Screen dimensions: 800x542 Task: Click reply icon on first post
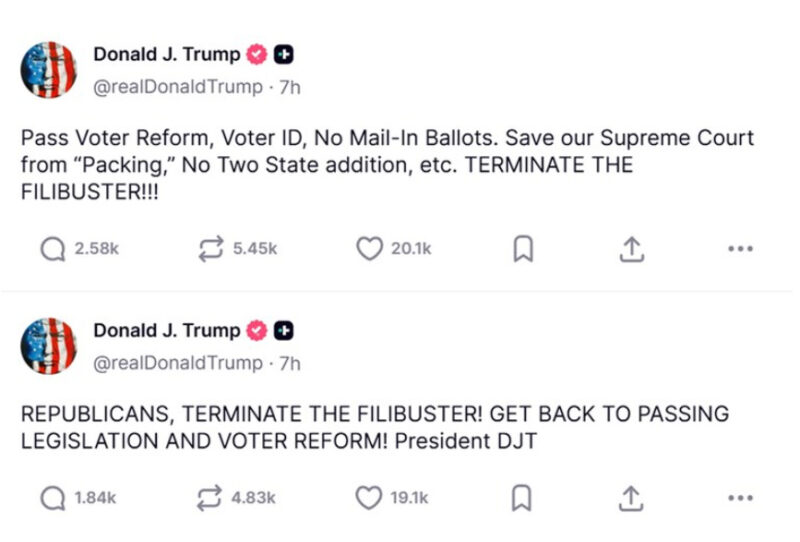(52, 249)
